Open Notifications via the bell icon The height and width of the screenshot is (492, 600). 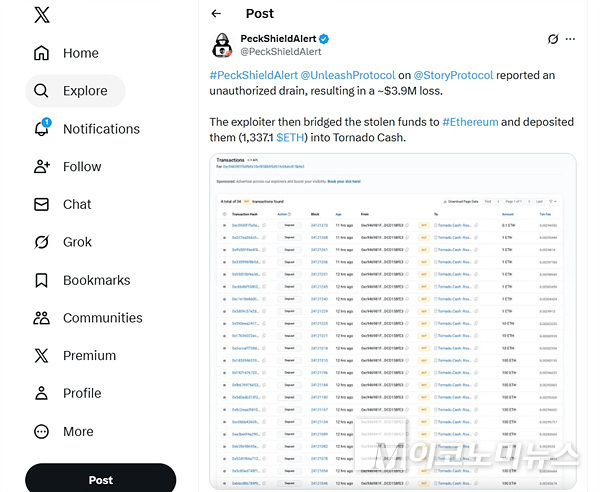click(42, 128)
